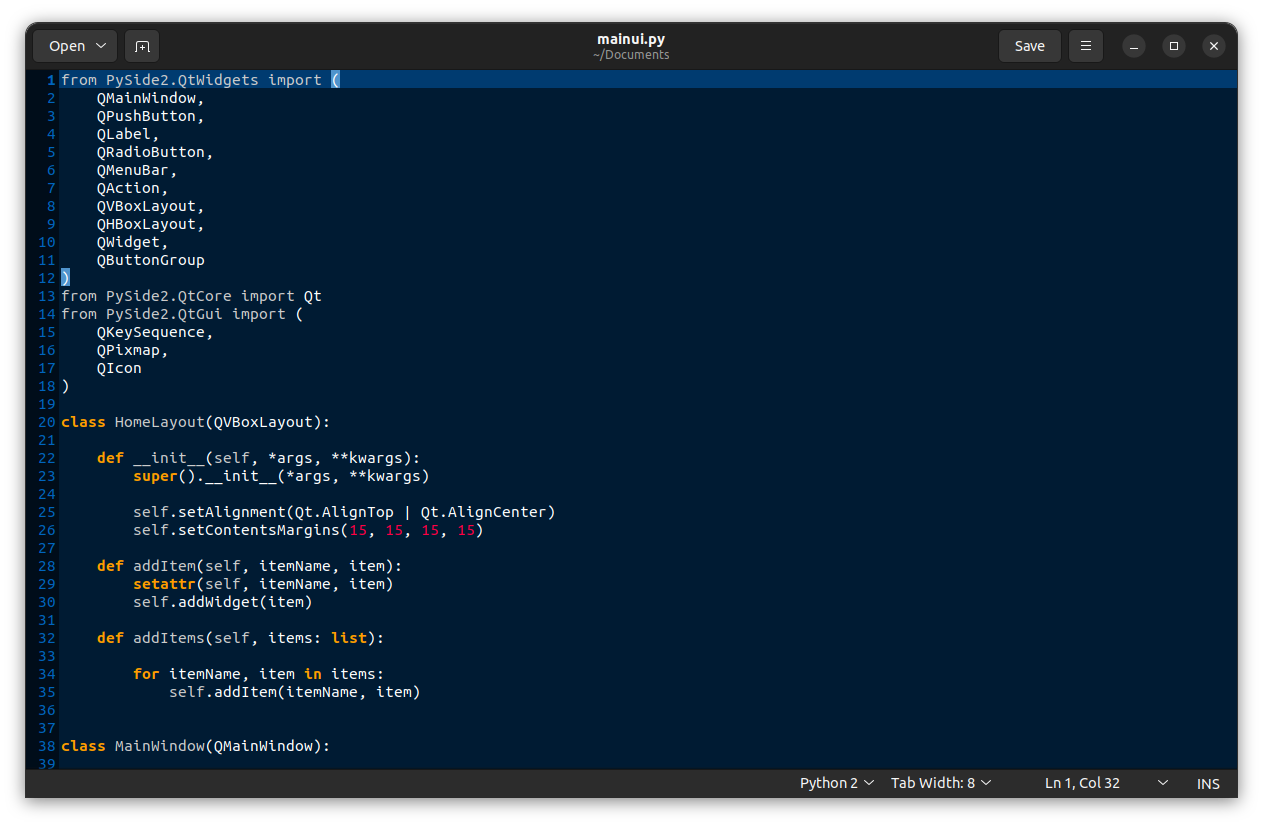Click the highlighted closing parenthesis on line 12
This screenshot has height=826, width=1263.
coord(66,278)
